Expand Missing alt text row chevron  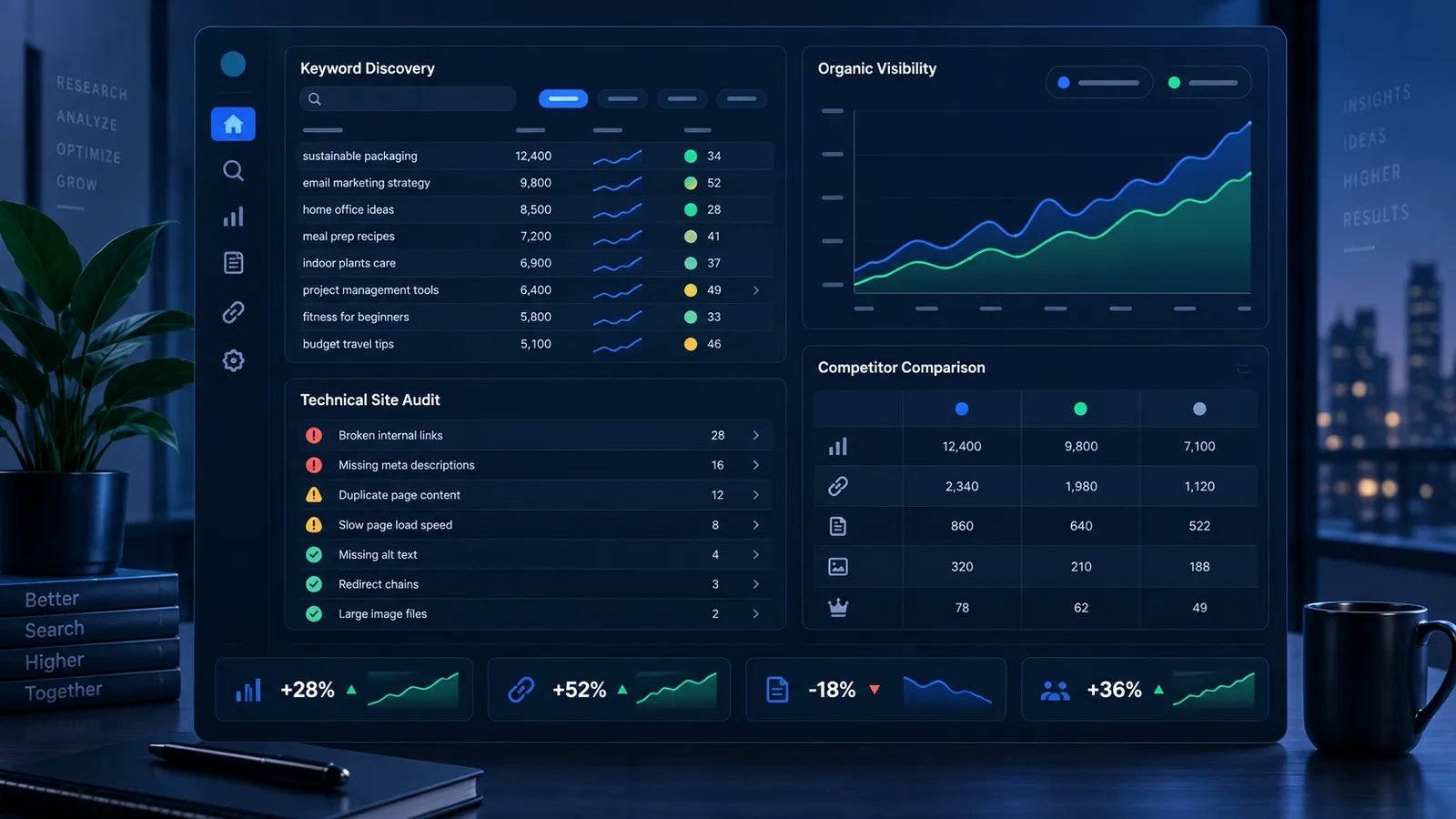click(x=756, y=554)
